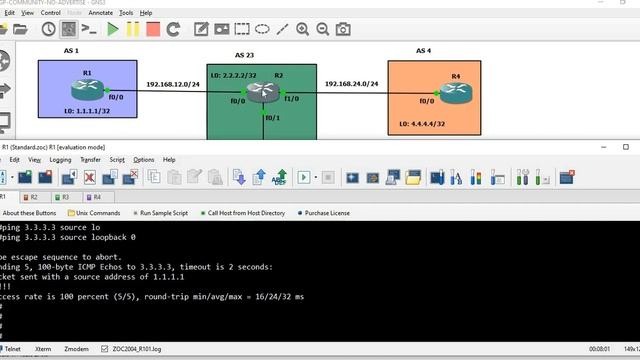The height and width of the screenshot is (360, 640).
Task: Click Zmodem in ZOC status bar
Action: point(76,349)
